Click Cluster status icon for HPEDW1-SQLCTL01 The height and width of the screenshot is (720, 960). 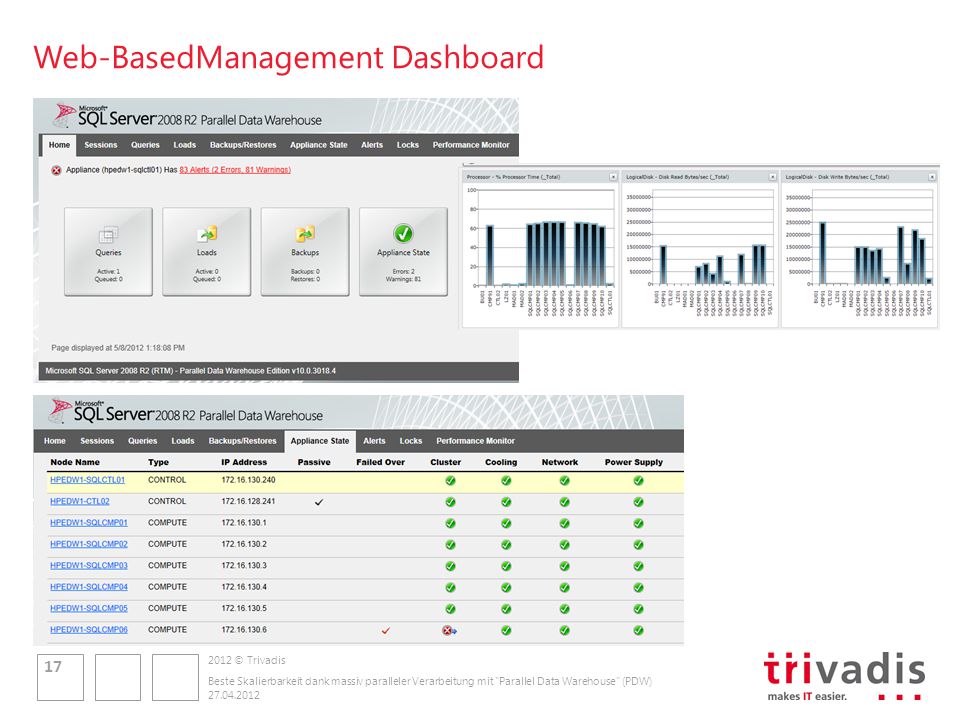coord(451,481)
